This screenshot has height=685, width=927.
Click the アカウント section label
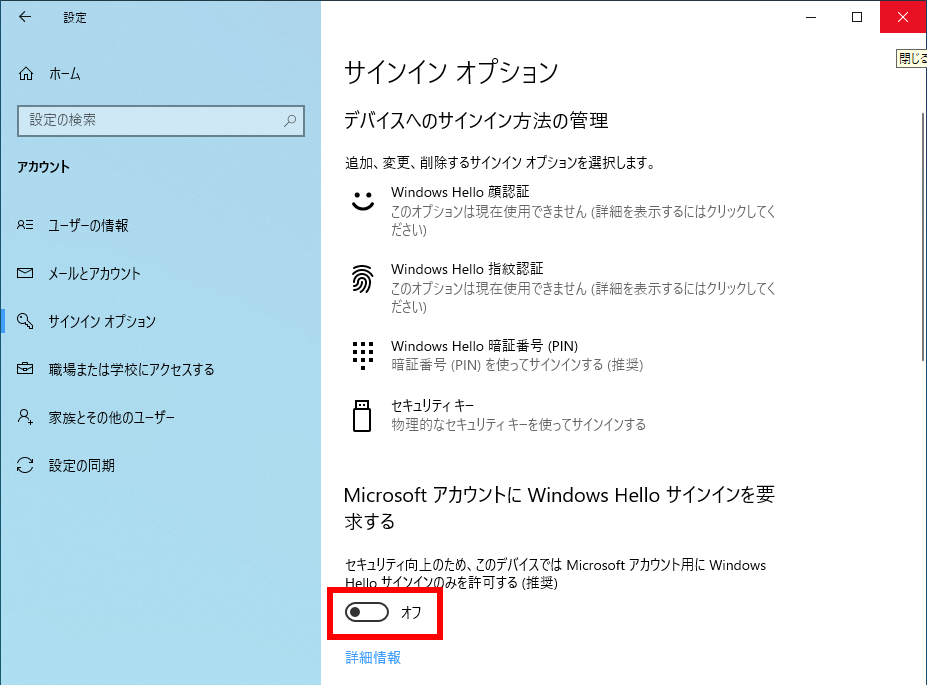pyautogui.click(x=43, y=167)
